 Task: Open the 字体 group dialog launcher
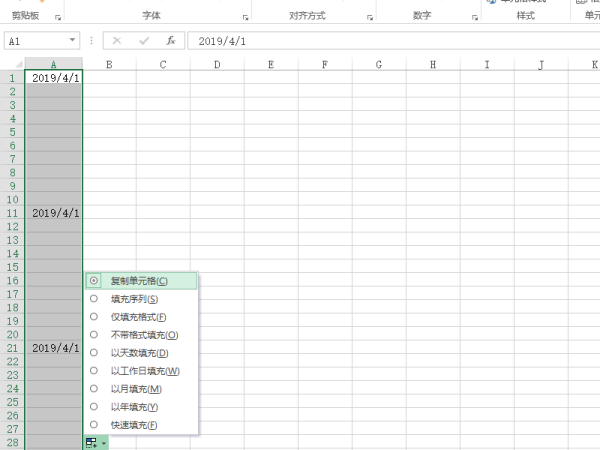(246, 18)
